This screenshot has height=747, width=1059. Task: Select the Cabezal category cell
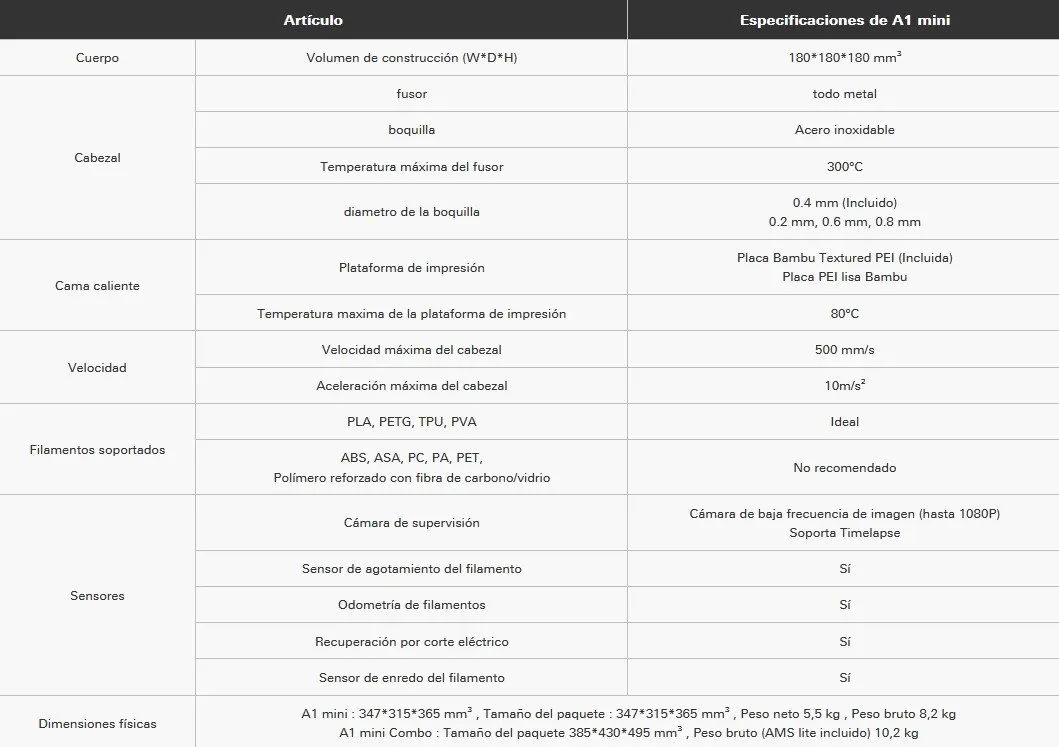click(97, 158)
